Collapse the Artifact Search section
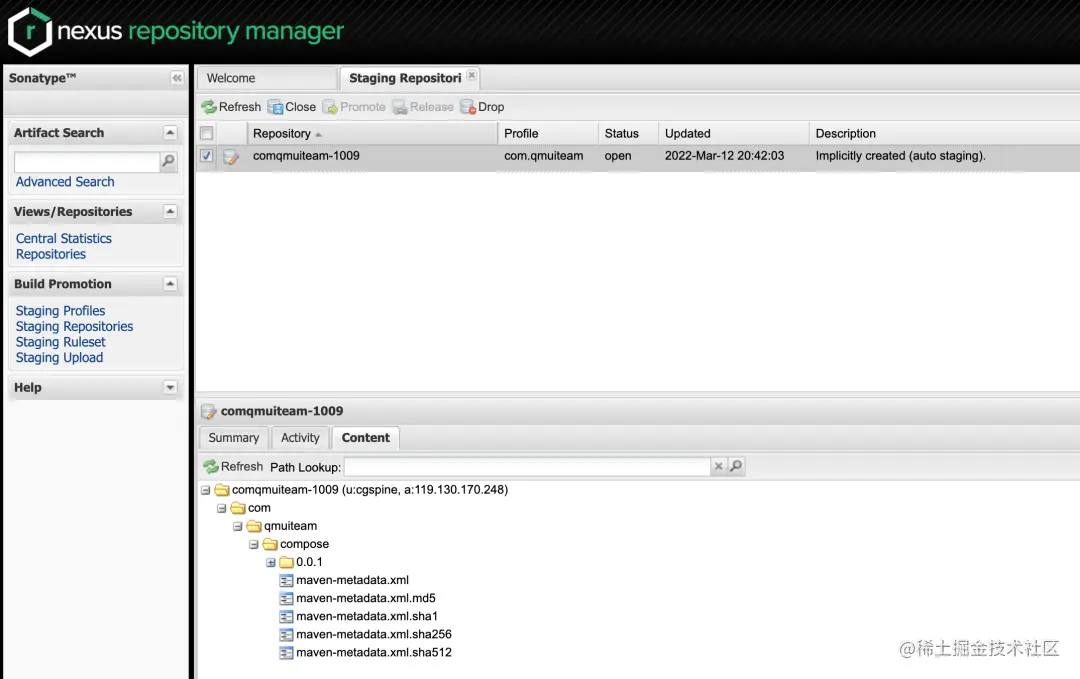 [x=170, y=132]
